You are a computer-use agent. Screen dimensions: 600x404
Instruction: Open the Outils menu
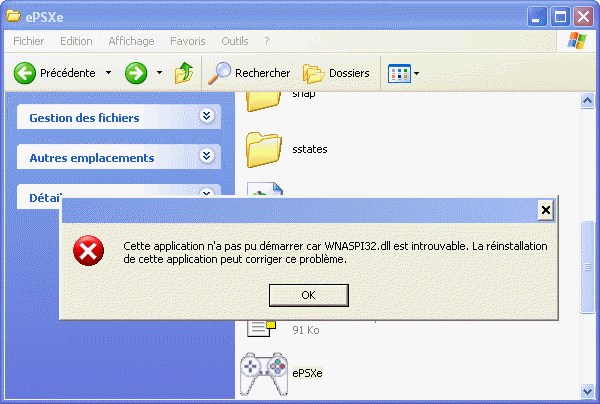pos(235,41)
